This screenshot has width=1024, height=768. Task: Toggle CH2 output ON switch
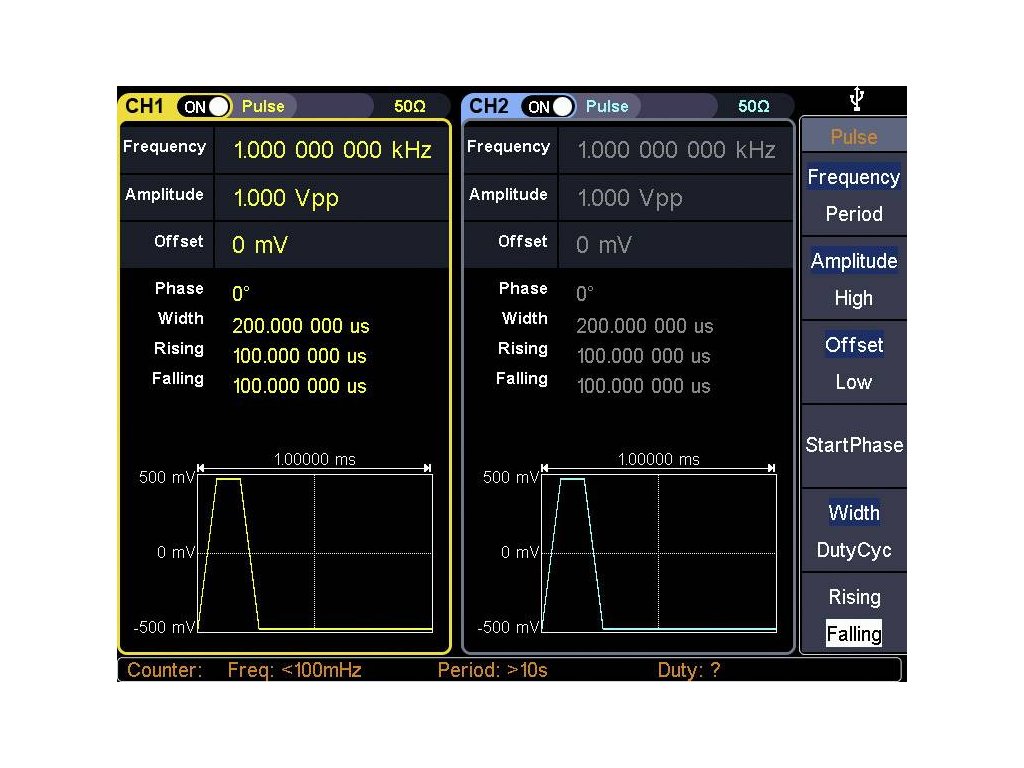(549, 106)
